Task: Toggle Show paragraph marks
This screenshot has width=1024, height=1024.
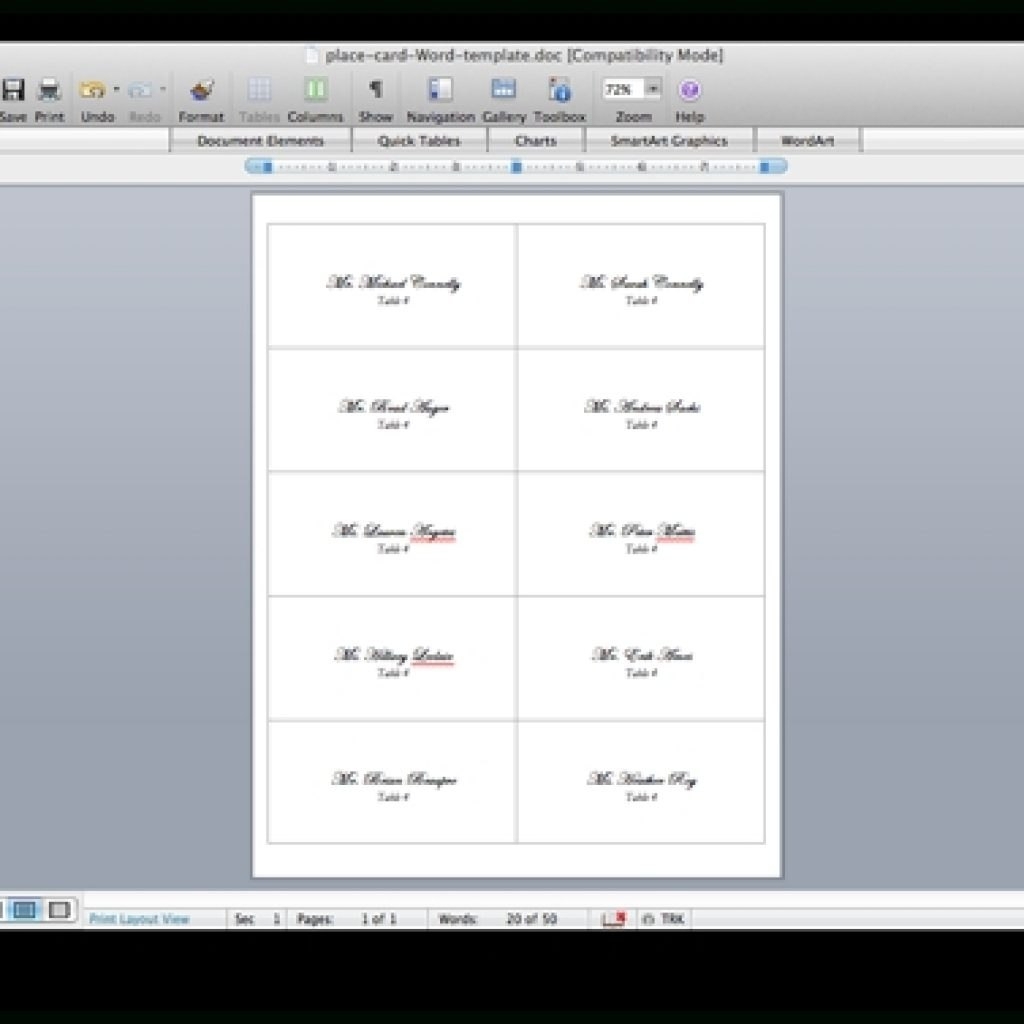Action: point(376,91)
